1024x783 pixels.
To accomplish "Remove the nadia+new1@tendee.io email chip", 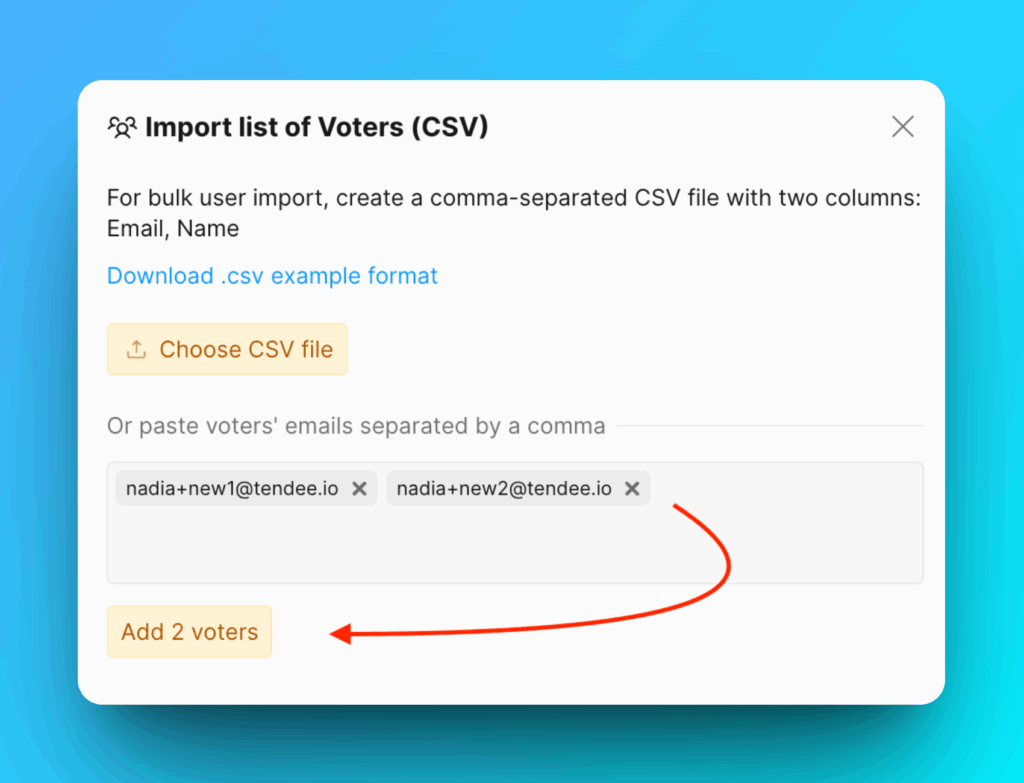I will (x=360, y=489).
